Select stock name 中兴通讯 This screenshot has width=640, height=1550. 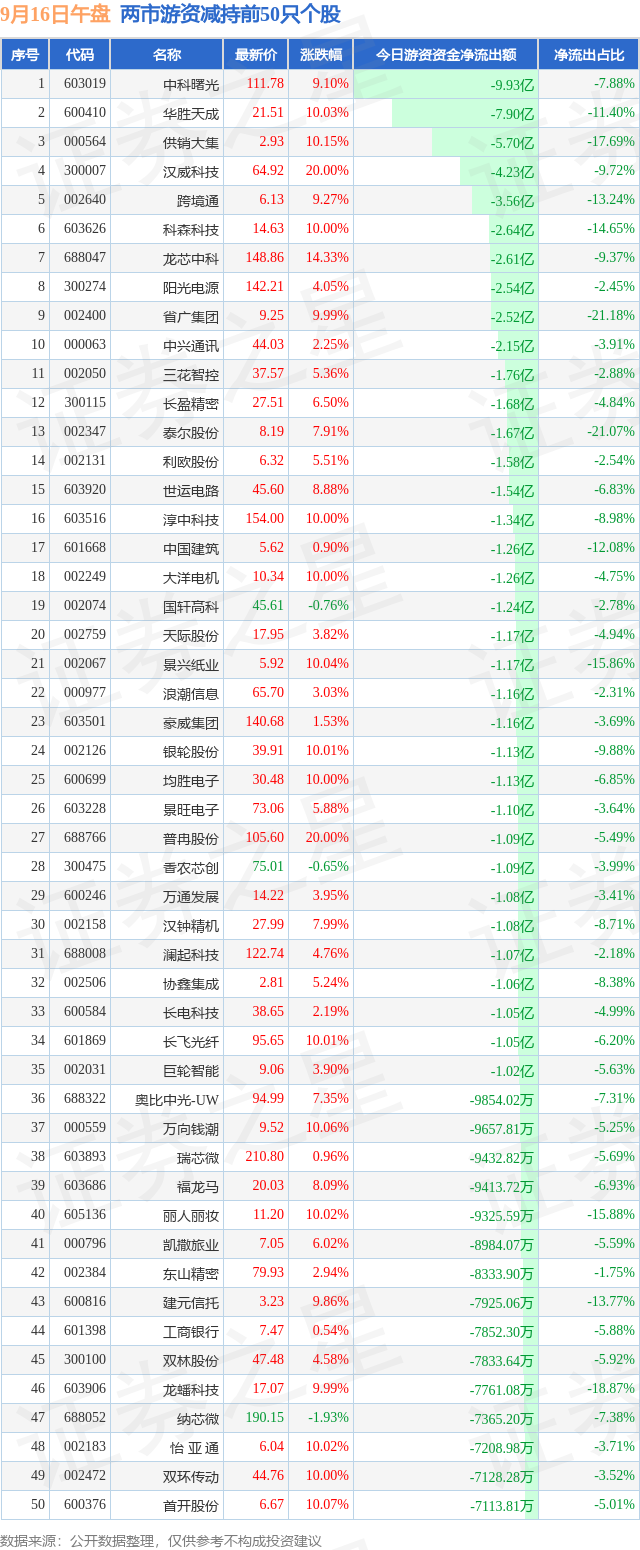click(x=190, y=345)
